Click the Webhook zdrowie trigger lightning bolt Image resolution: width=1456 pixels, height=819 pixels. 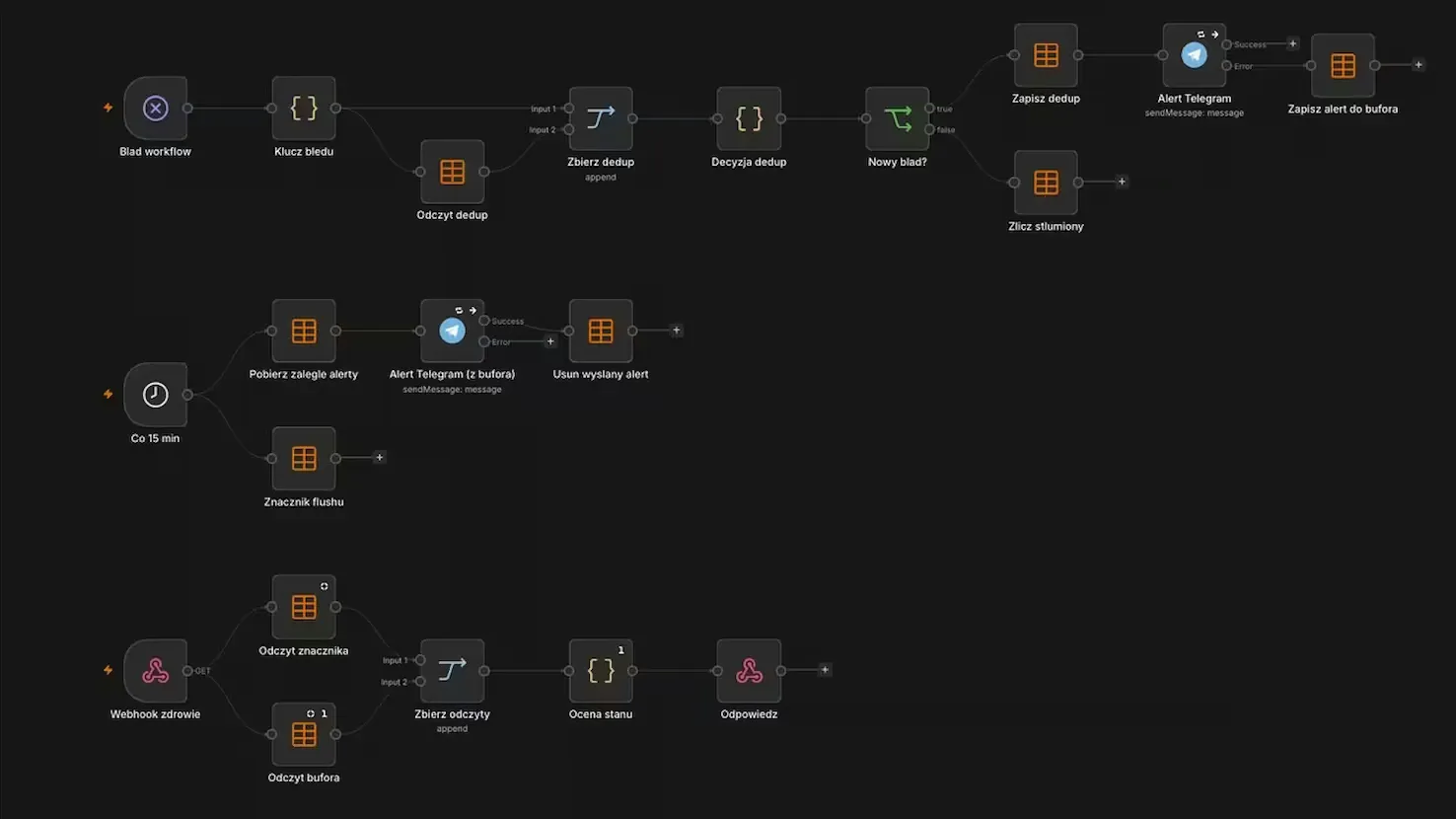pyautogui.click(x=109, y=671)
